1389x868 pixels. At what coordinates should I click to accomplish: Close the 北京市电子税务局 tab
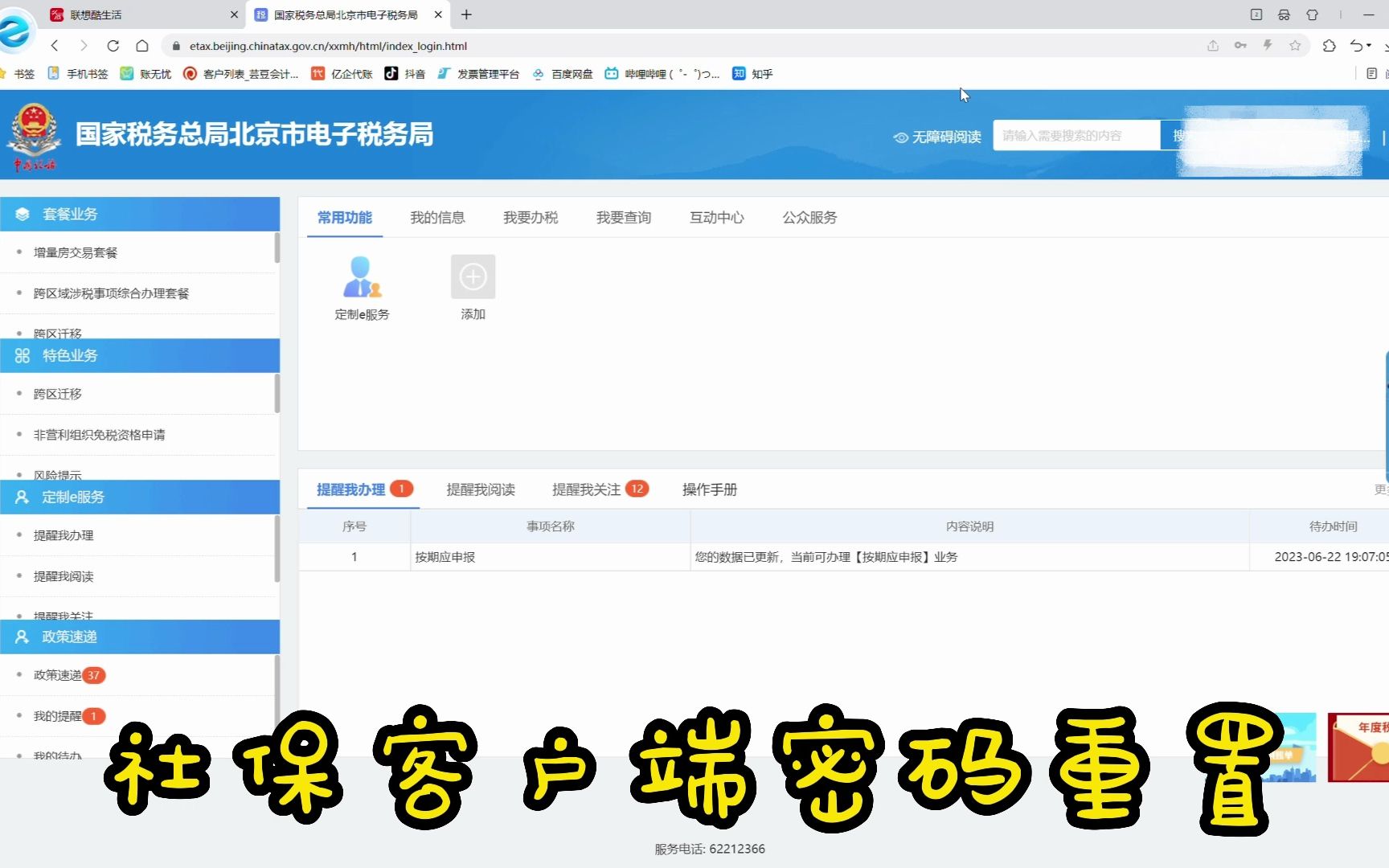coord(438,14)
